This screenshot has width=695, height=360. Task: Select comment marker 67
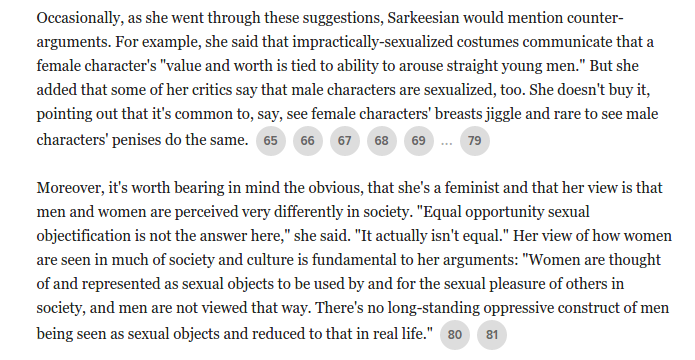point(344,141)
